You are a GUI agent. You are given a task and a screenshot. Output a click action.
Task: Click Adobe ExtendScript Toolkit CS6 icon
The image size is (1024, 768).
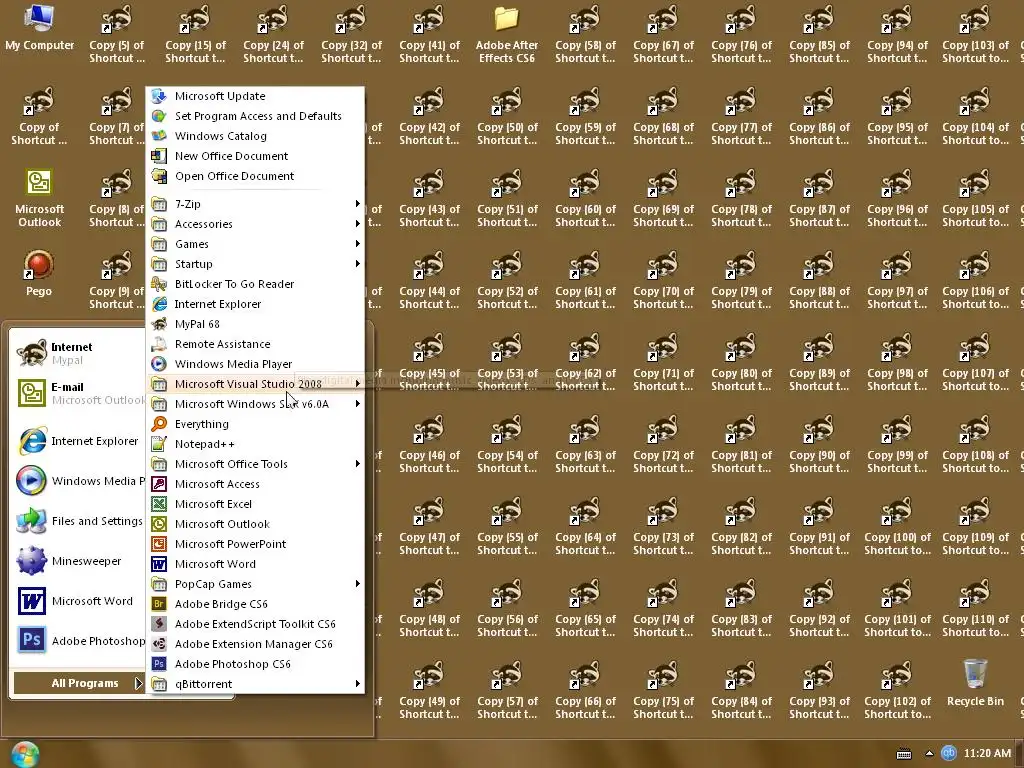tap(159, 624)
